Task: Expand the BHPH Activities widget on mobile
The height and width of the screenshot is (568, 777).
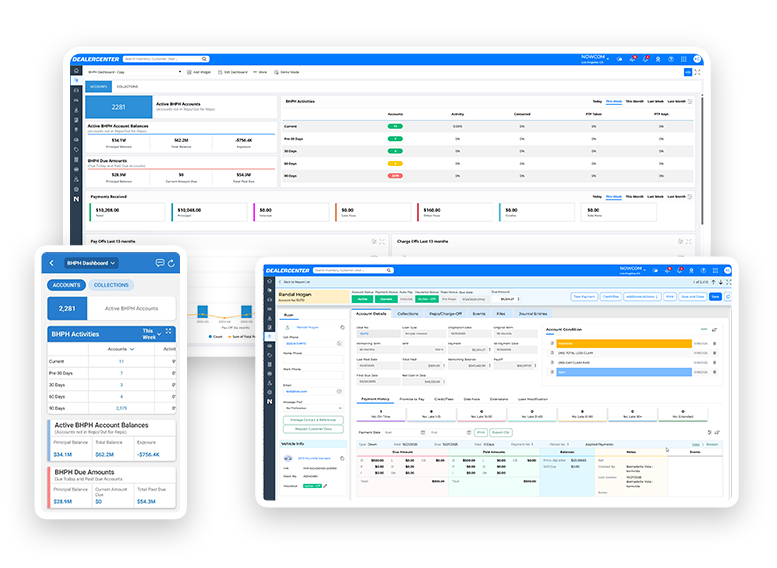Action: 168,332
